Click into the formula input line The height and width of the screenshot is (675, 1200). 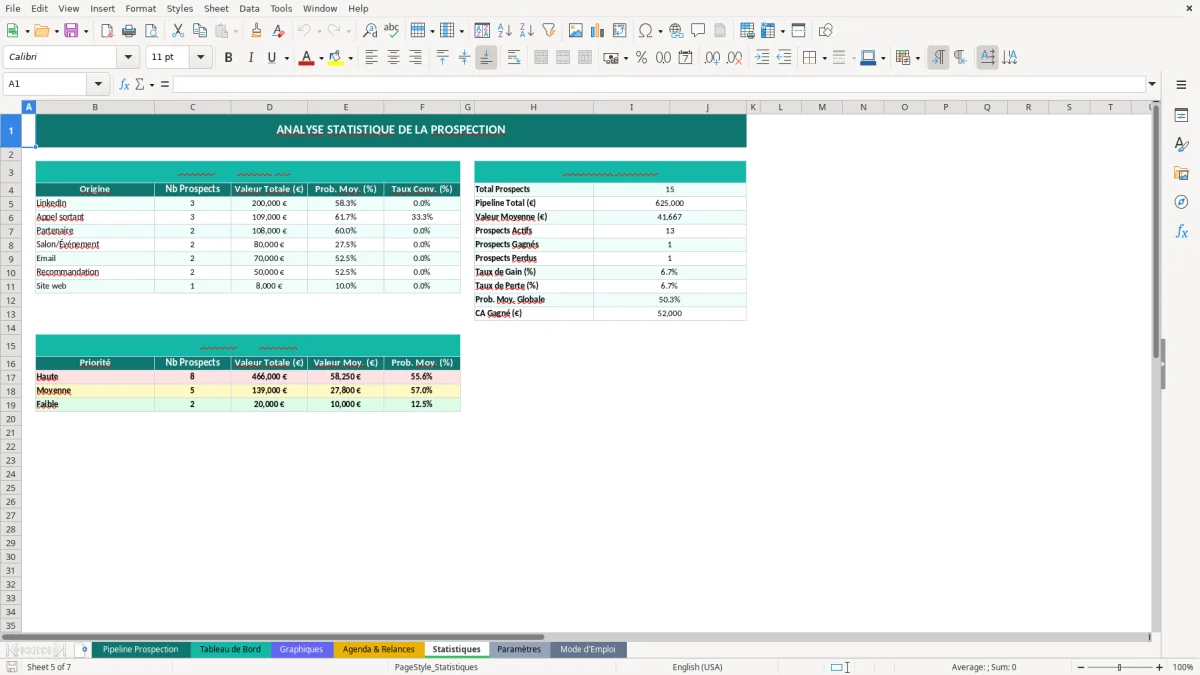[658, 84]
